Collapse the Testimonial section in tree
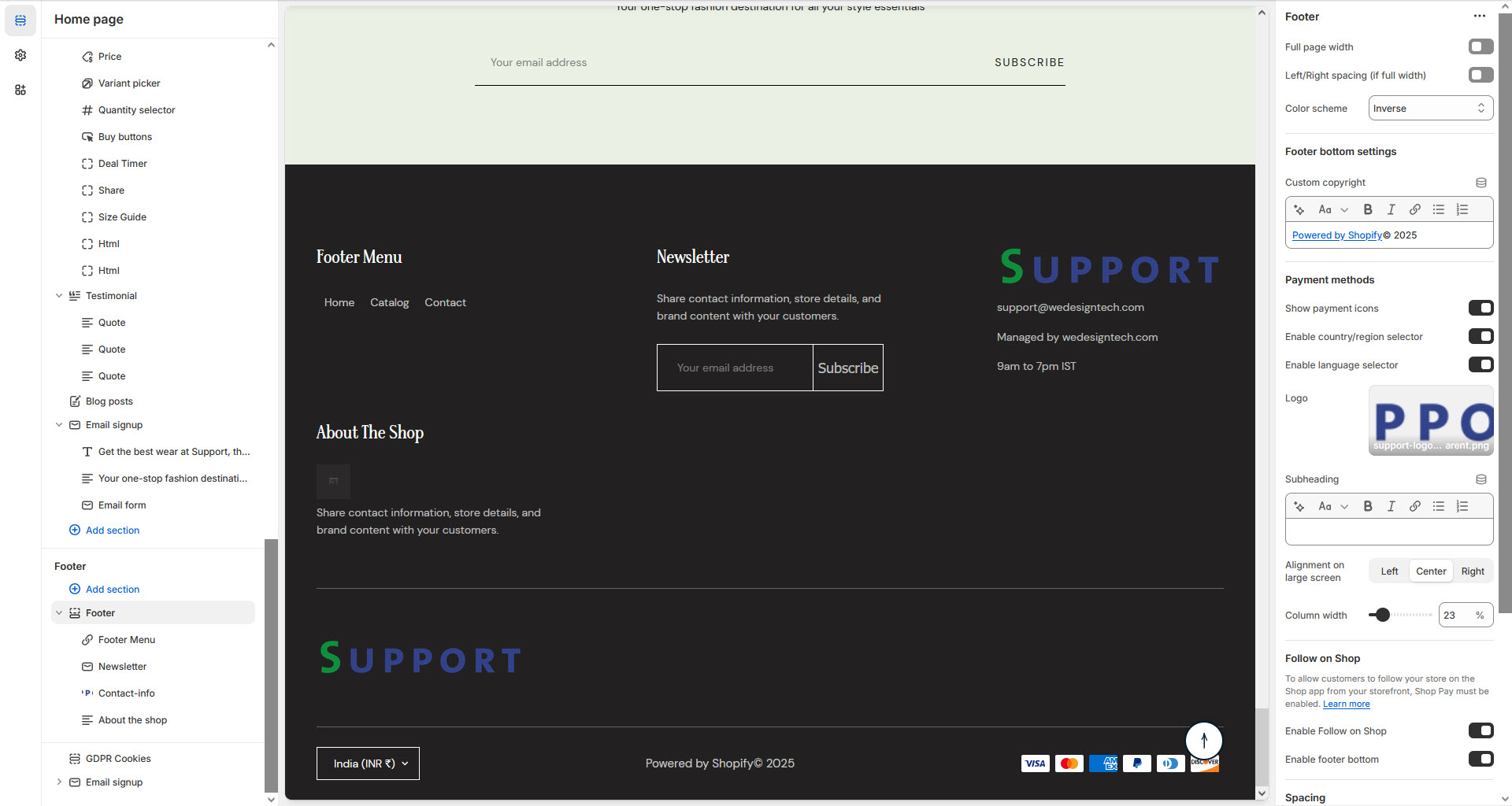 [59, 296]
